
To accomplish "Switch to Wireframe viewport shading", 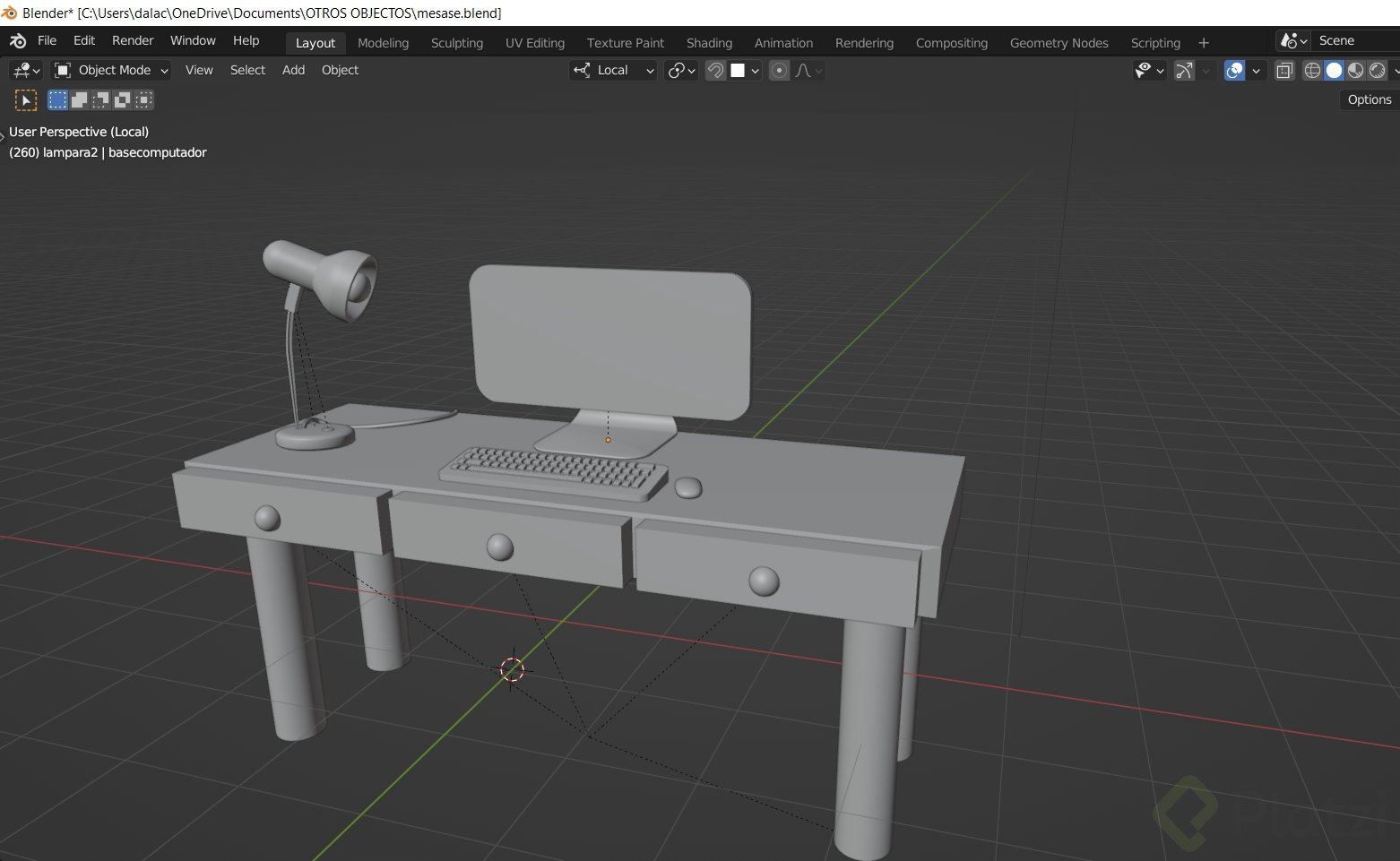I will tap(1312, 70).
